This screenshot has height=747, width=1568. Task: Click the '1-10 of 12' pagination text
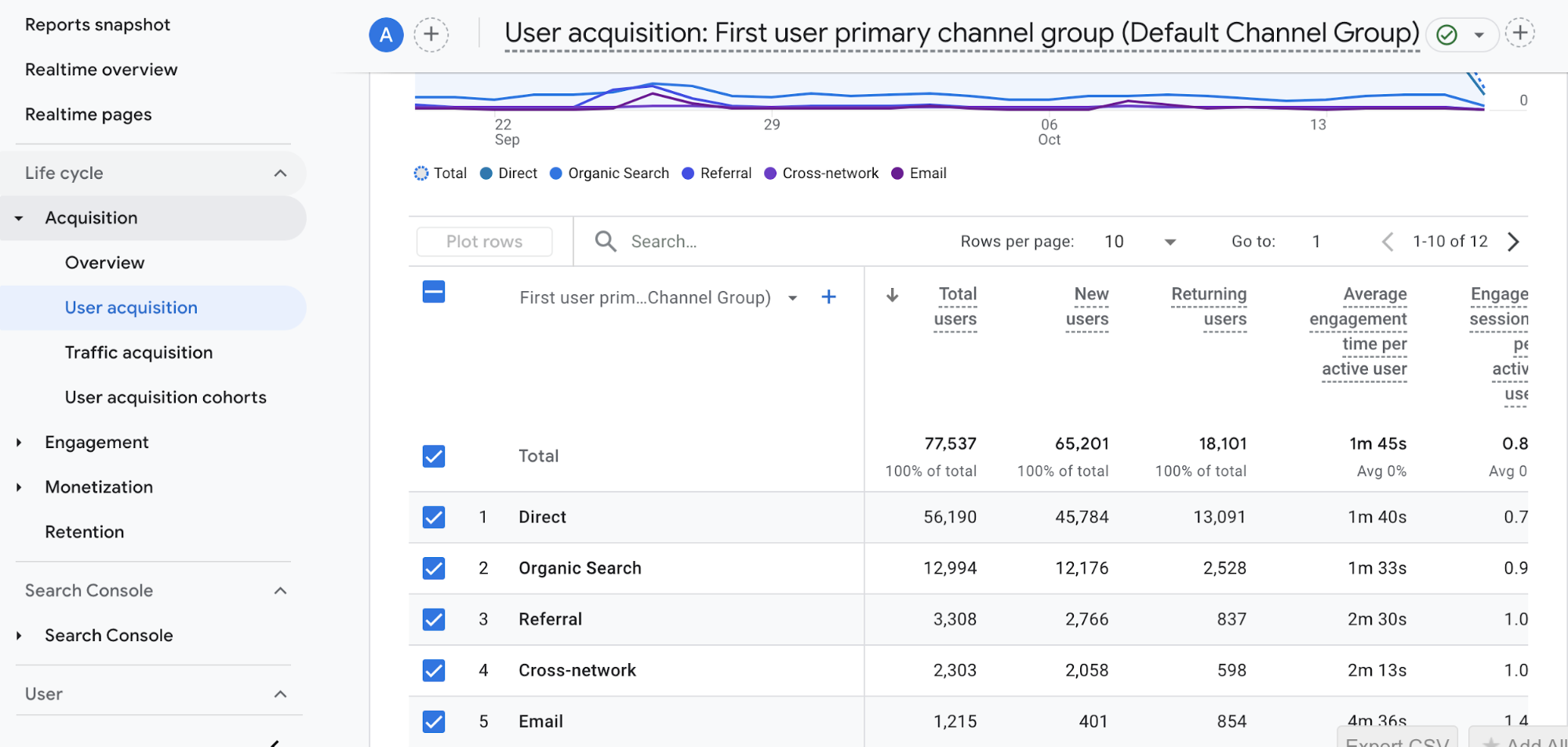tap(1450, 242)
